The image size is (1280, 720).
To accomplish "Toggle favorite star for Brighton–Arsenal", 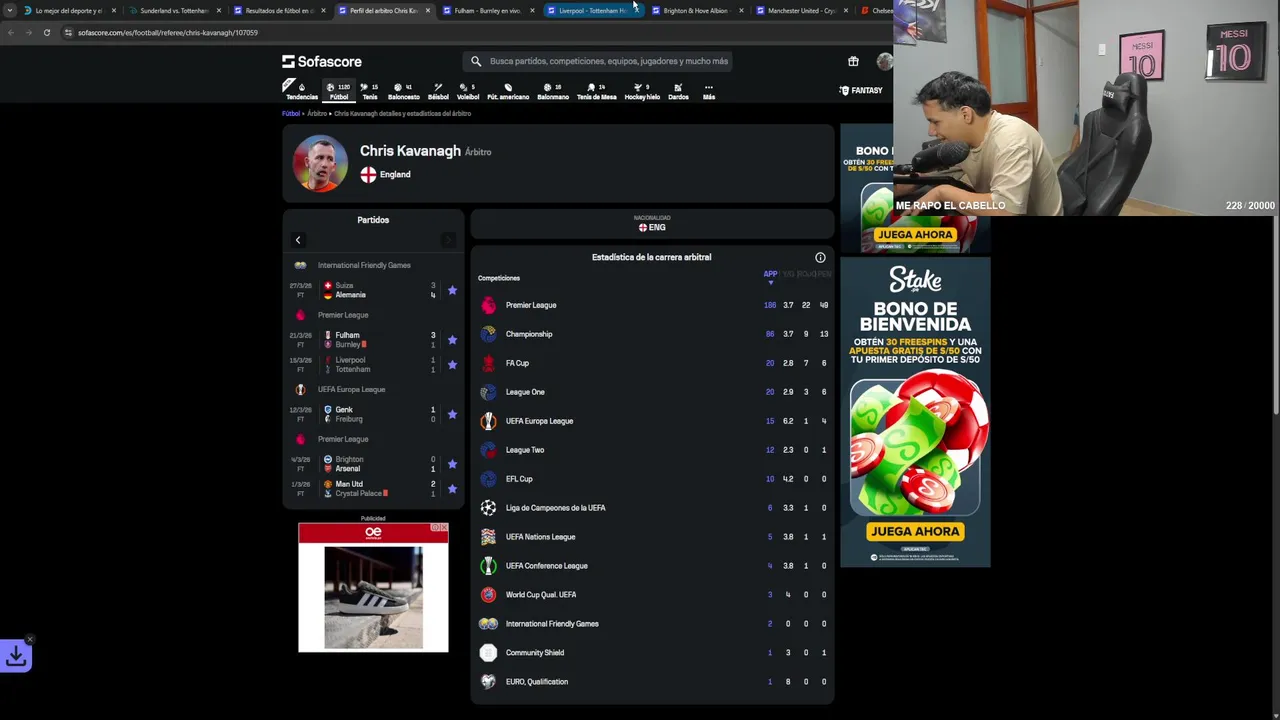I will click(x=452, y=464).
